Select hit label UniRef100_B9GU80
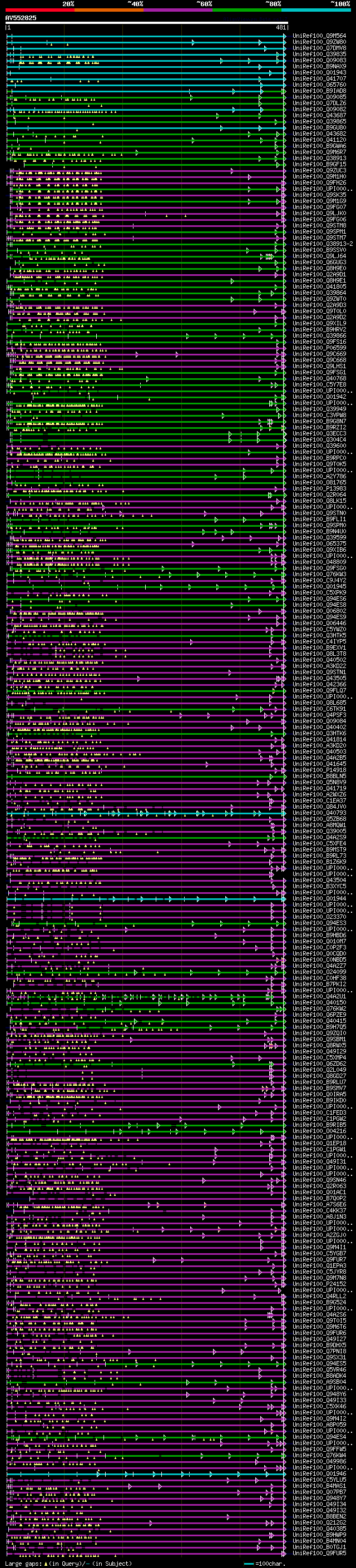 (319, 127)
